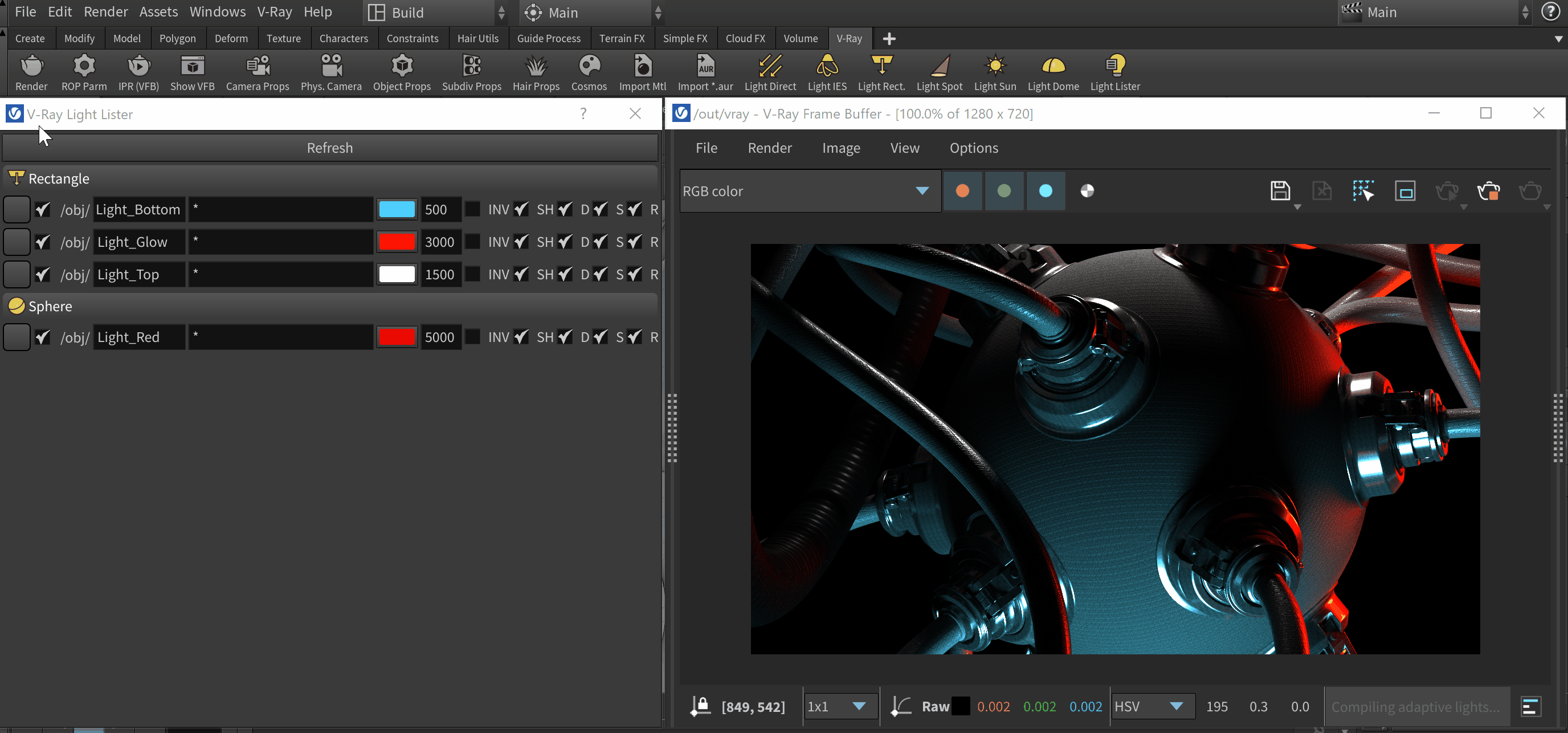
Task: Click the Houdini help icon top right
Action: (x=1550, y=12)
